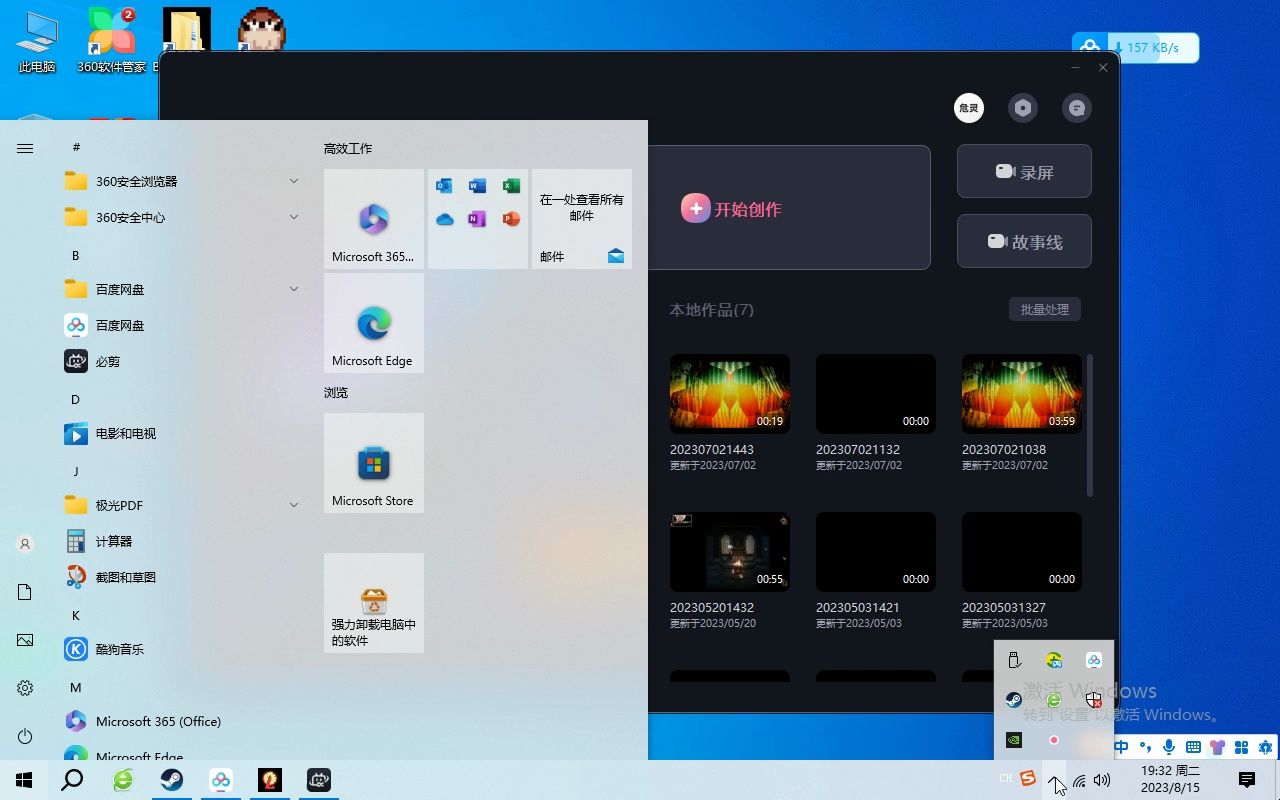Open the IME skin shirt icon
This screenshot has width=1280, height=800.
click(1217, 747)
